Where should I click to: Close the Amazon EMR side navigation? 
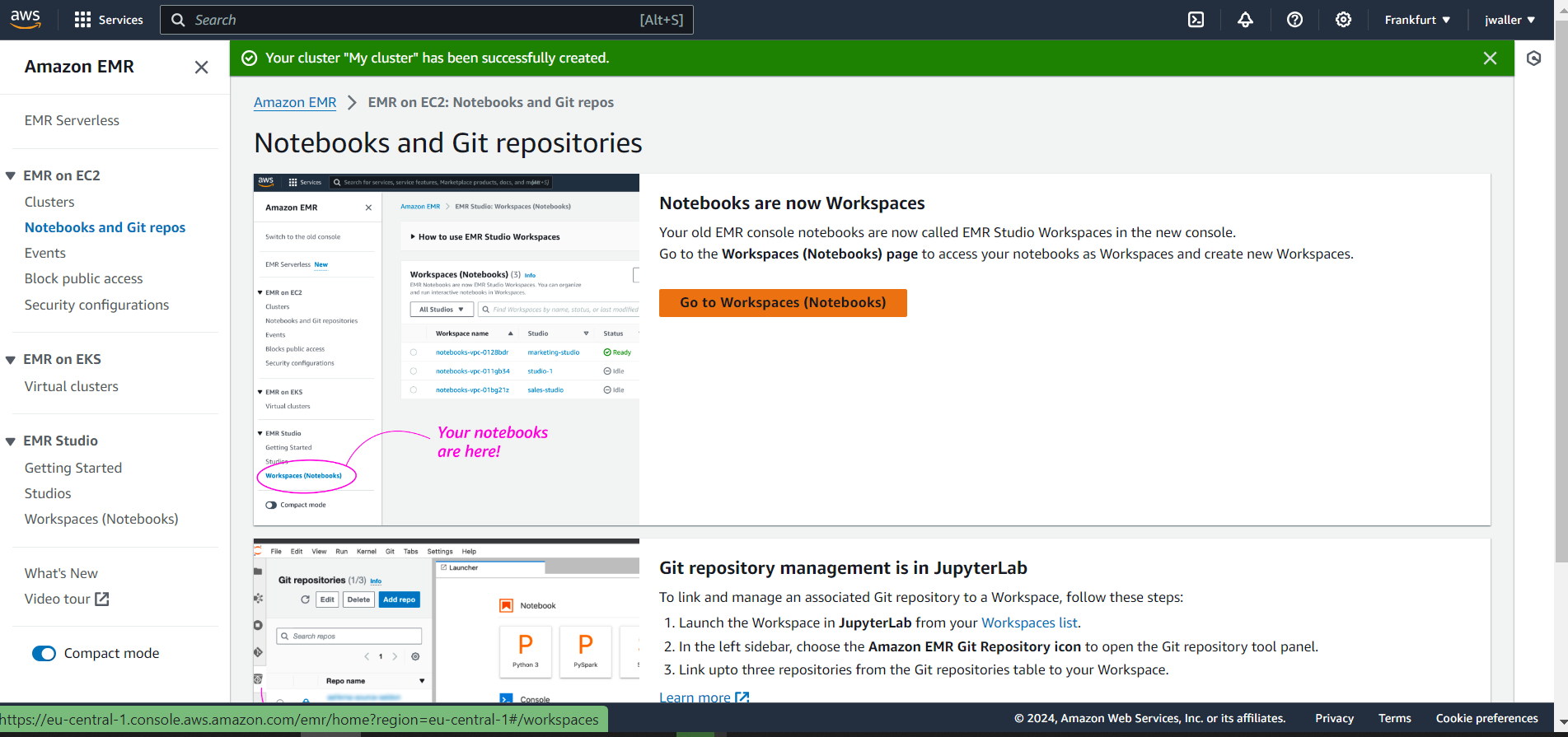pos(201,68)
